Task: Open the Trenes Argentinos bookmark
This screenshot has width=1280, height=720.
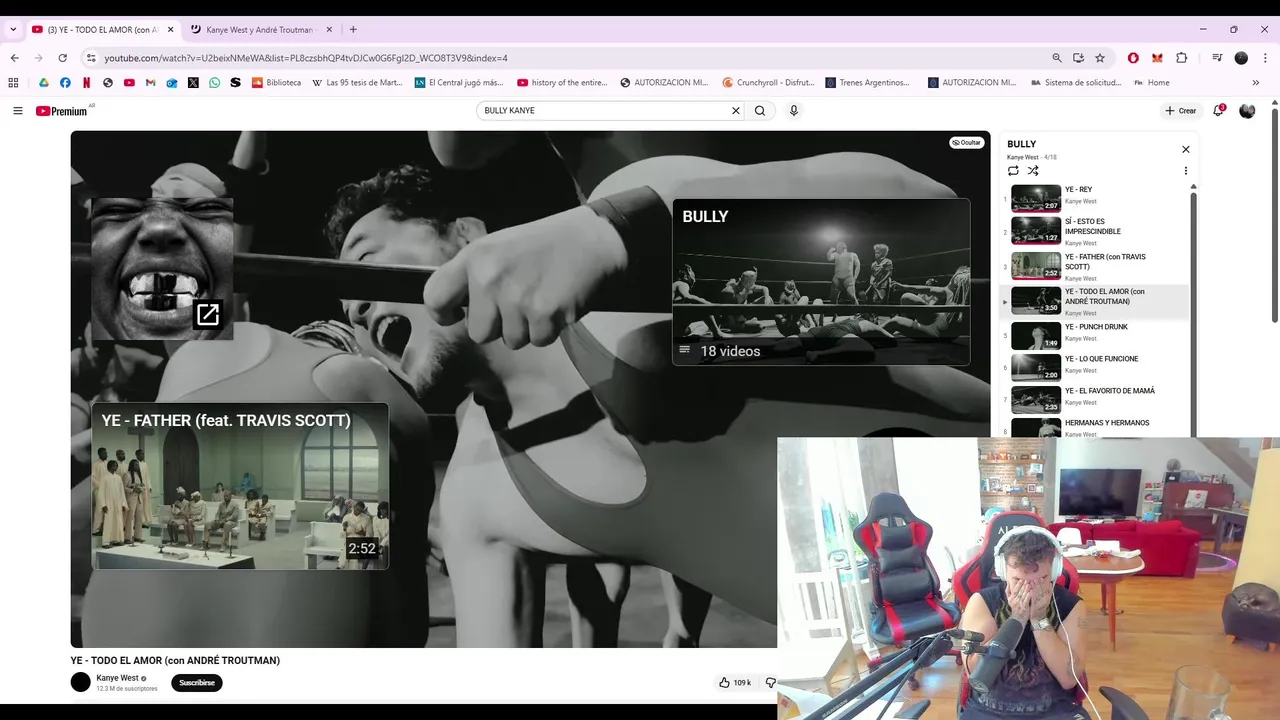Action: 868,83
